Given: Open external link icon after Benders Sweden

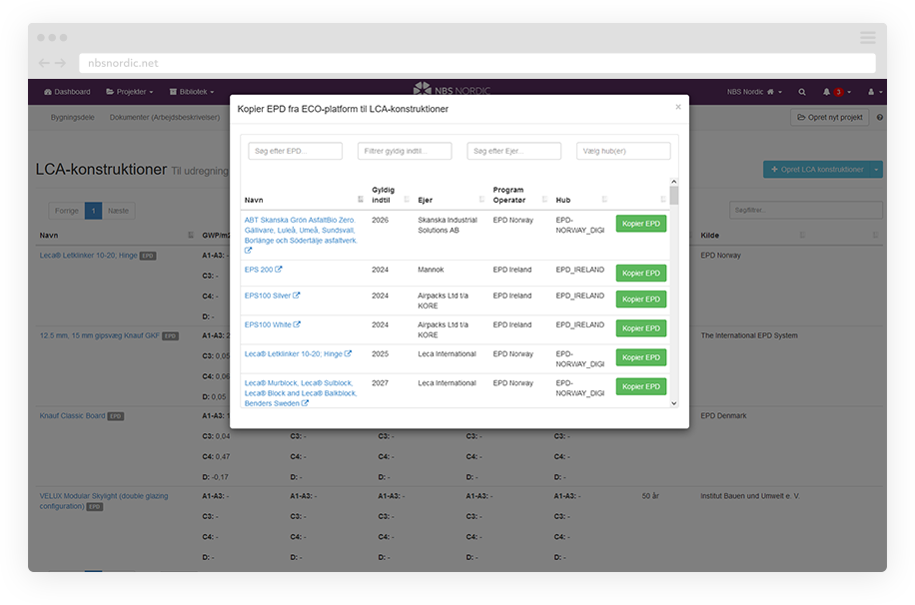Looking at the screenshot, I should [x=305, y=403].
